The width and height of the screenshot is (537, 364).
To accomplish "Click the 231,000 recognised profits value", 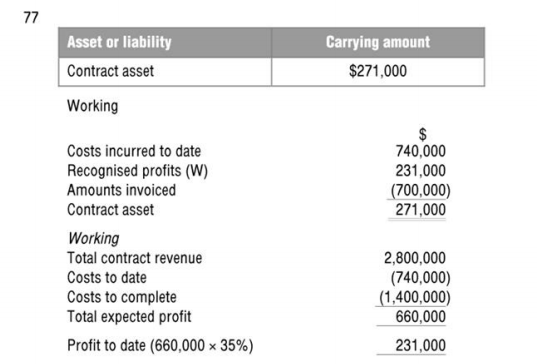I will pyautogui.click(x=421, y=171).
